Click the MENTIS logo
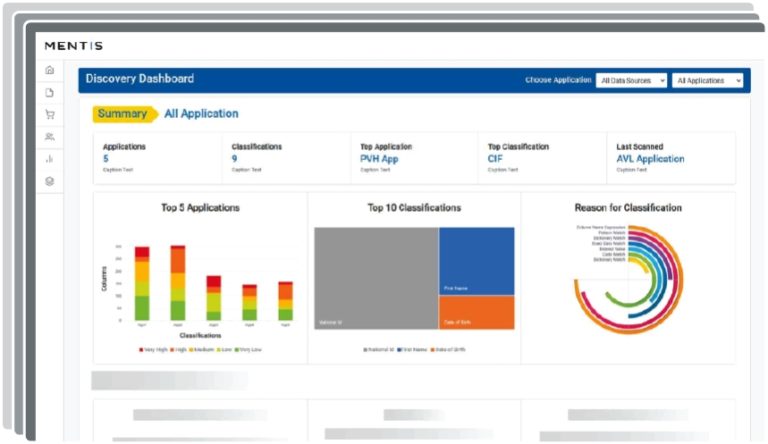Viewport: 768px width, 444px height. pos(73,46)
